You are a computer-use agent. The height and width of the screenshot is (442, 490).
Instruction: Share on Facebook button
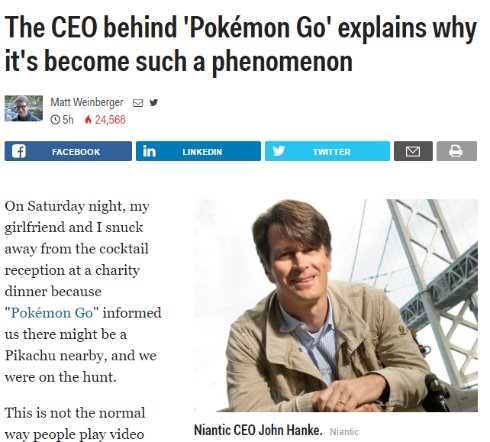[x=68, y=151]
